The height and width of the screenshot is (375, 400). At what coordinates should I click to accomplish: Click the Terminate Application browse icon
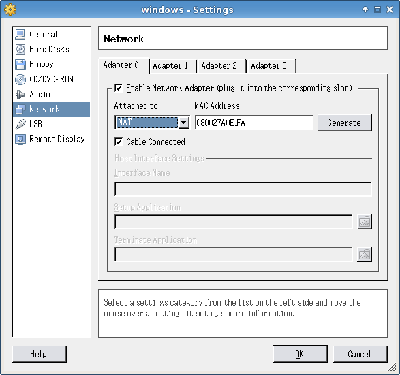tap(364, 254)
